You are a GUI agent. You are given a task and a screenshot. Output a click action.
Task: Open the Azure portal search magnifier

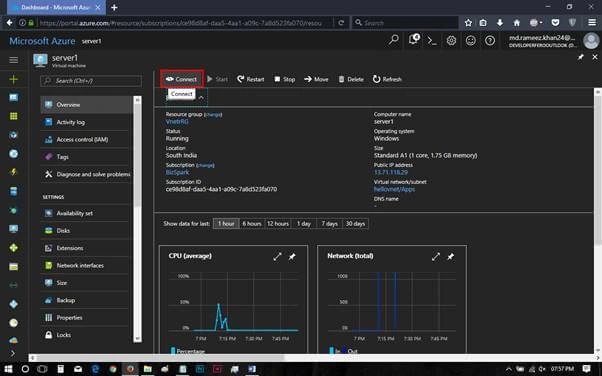tap(394, 40)
